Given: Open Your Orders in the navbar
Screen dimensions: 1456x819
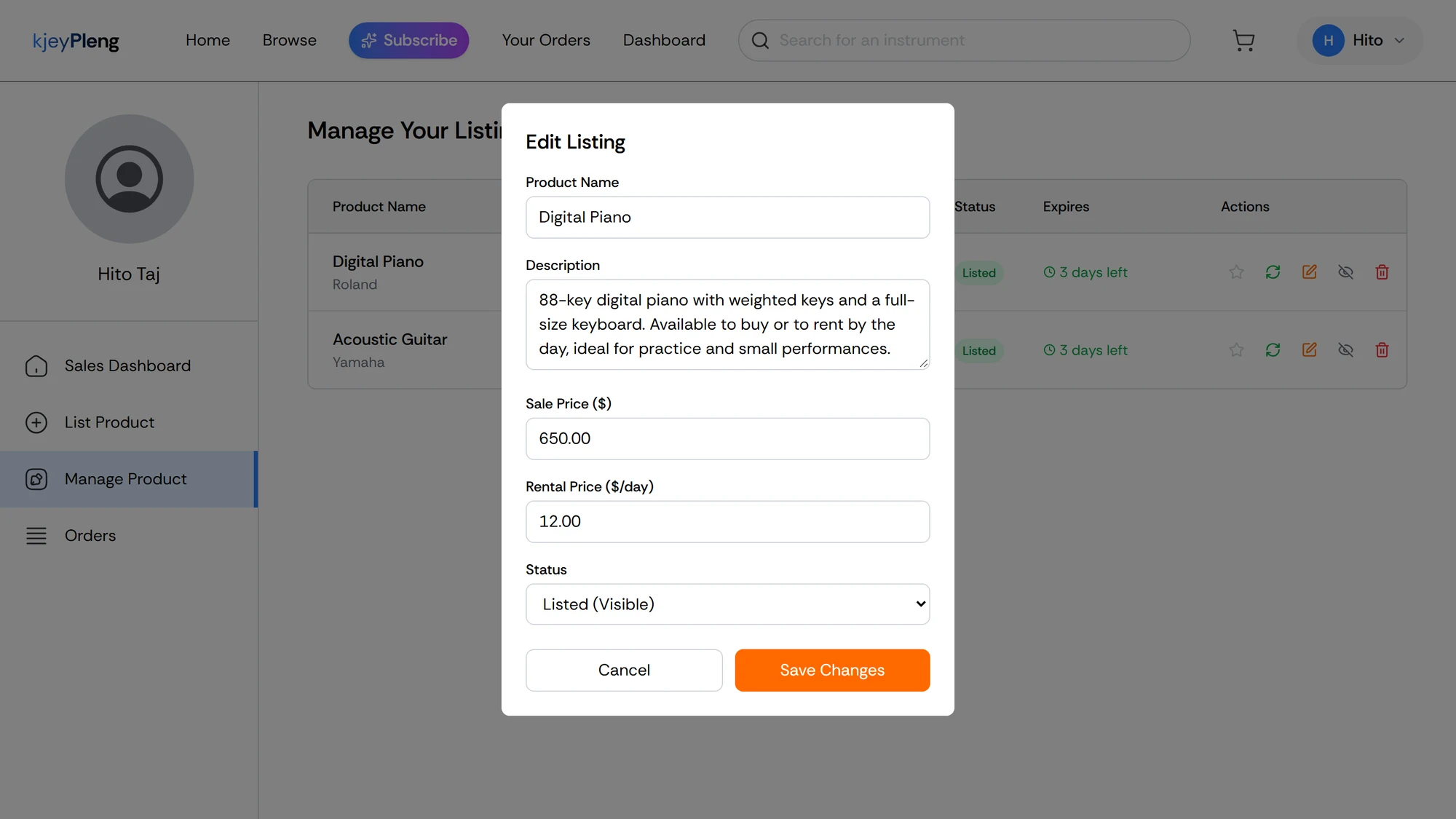Looking at the screenshot, I should coord(546,41).
